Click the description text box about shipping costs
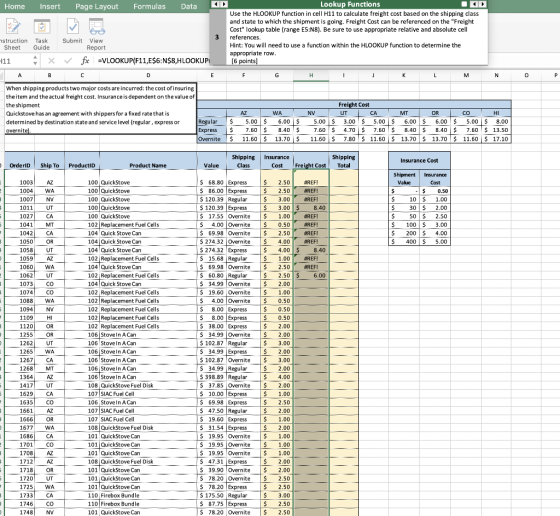This screenshot has width=560, height=516. (x=100, y=109)
